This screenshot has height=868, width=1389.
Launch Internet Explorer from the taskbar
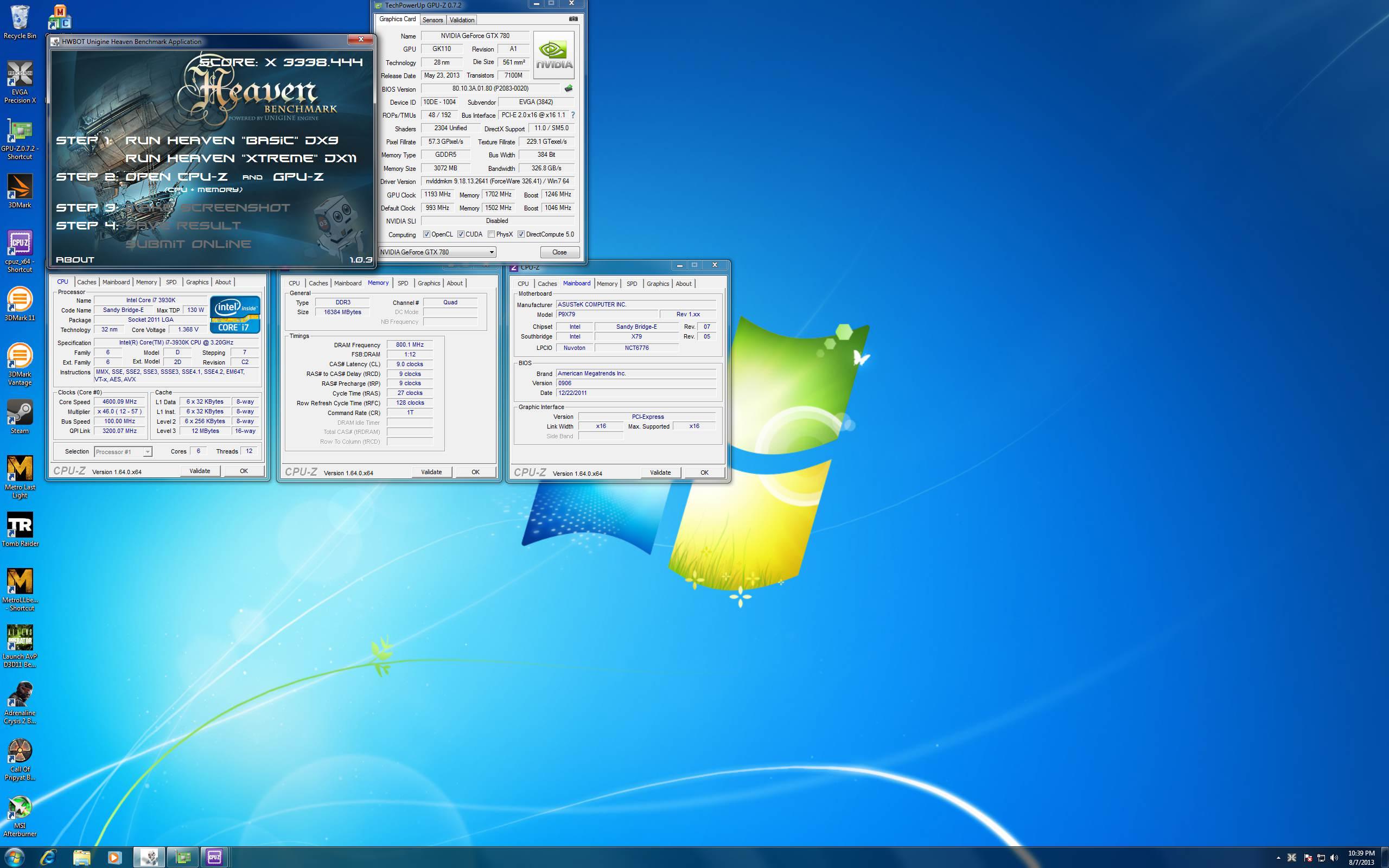(48, 857)
